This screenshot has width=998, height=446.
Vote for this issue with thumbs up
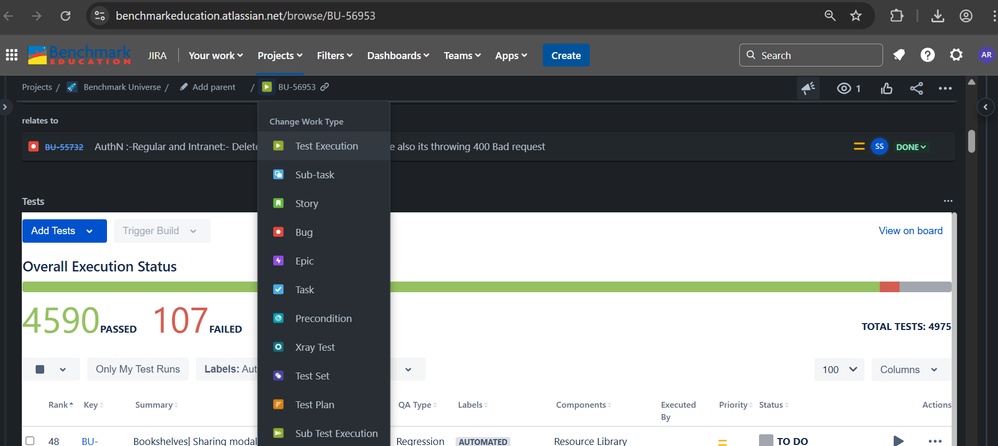point(887,88)
